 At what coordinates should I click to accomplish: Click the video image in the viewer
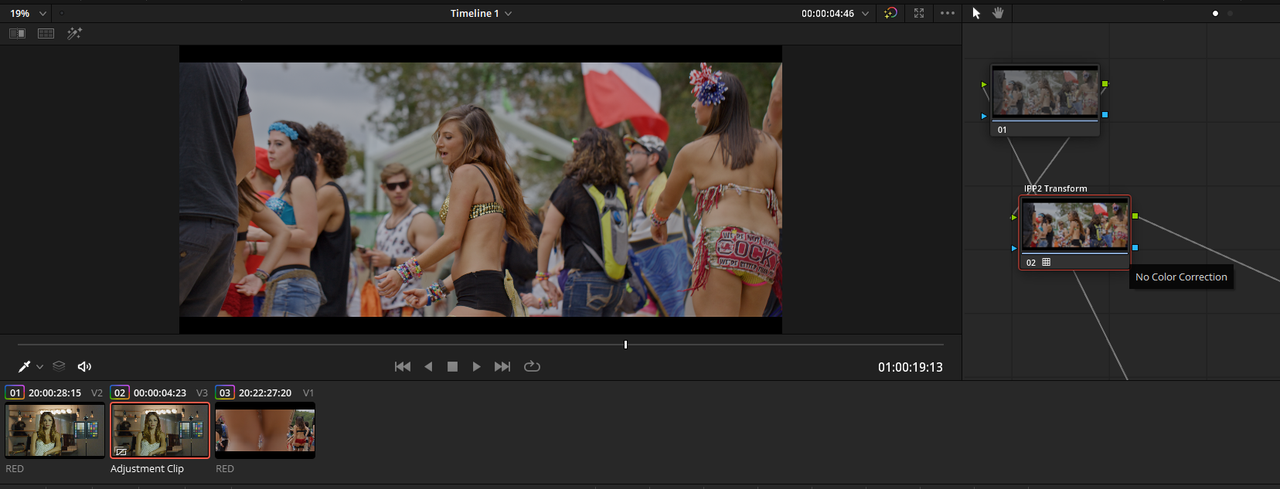click(x=480, y=190)
